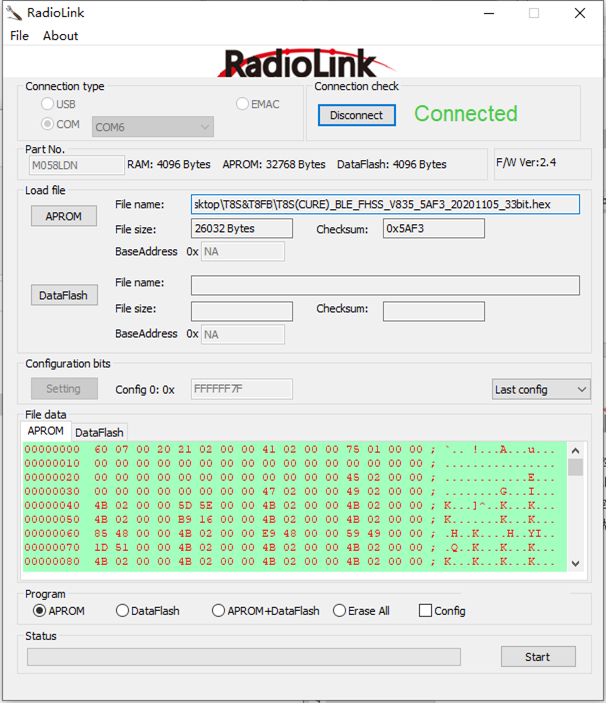Enable the Config checkbox
The image size is (606, 703).
(x=426, y=611)
